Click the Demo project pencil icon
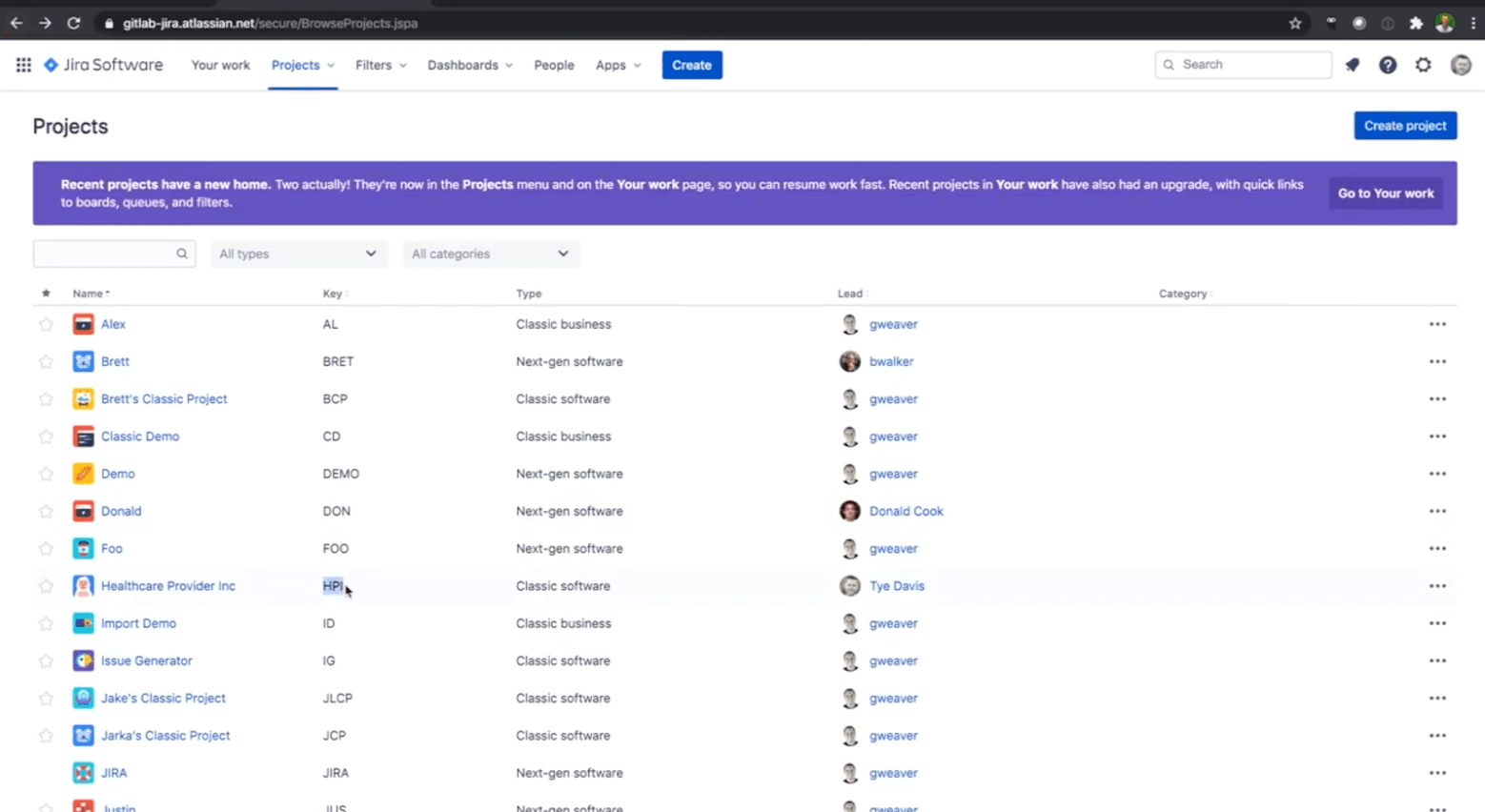 [x=83, y=474]
